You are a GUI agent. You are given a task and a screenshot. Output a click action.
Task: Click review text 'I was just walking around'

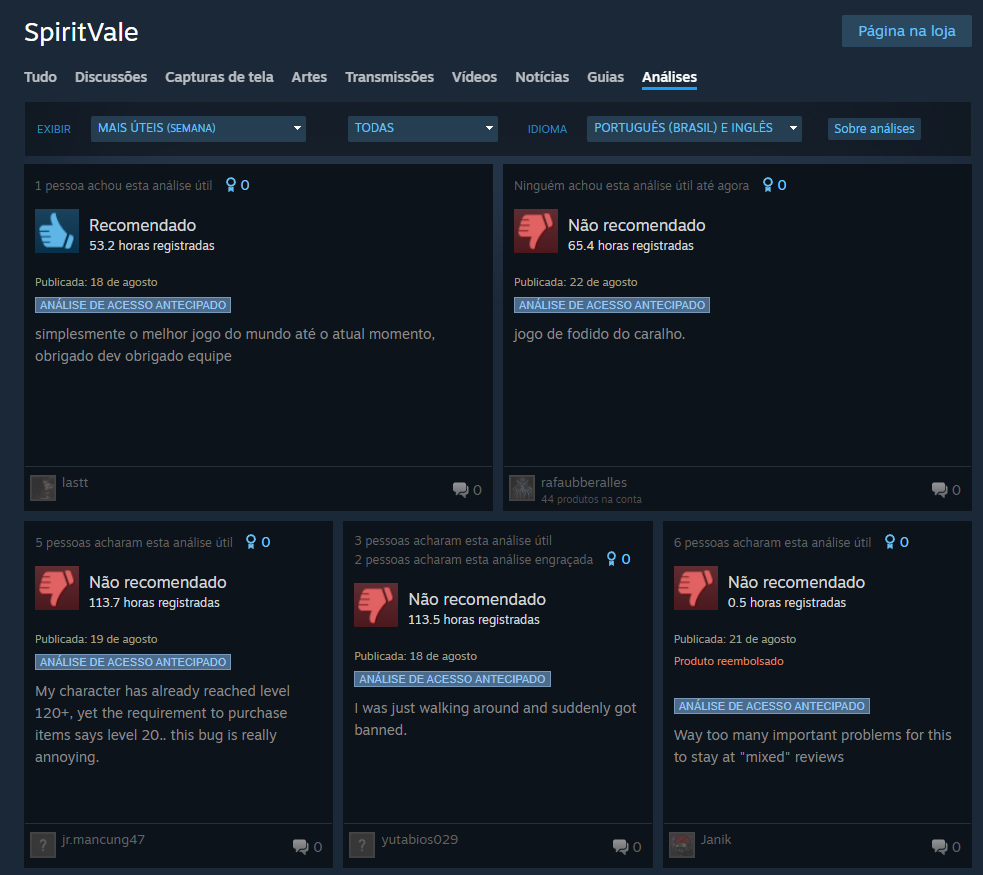coord(495,719)
